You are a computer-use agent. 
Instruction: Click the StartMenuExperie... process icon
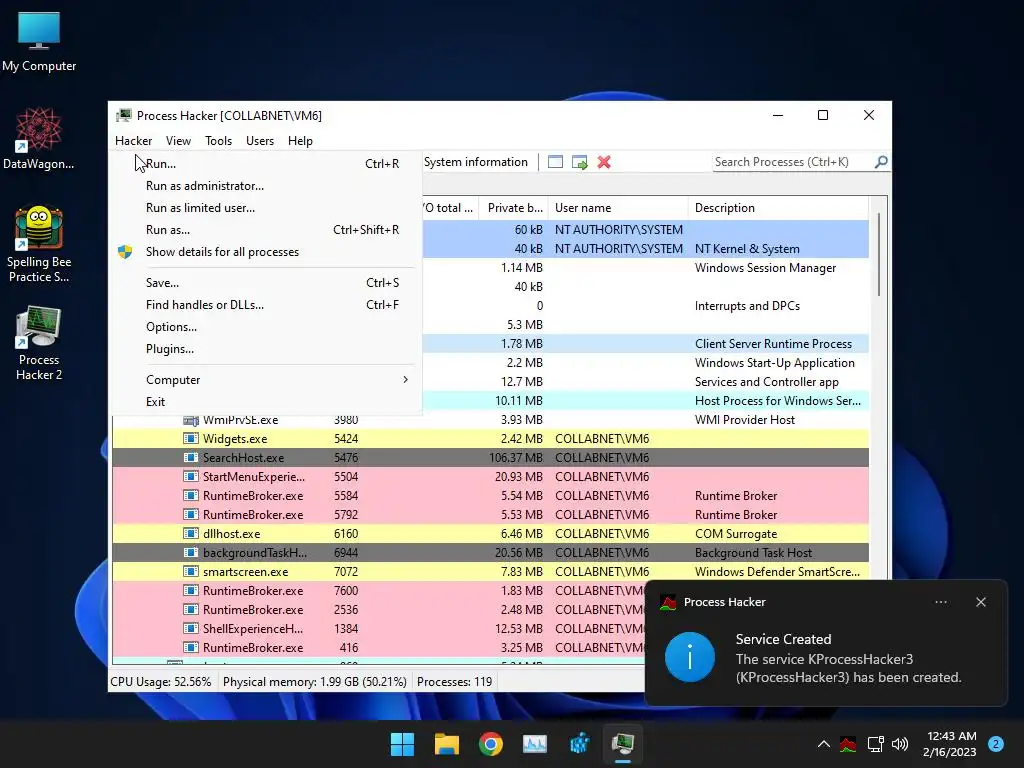[x=191, y=476]
